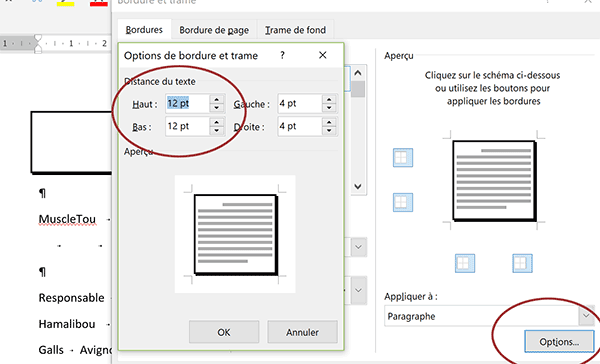The width and height of the screenshot is (600, 364).
Task: Click the Galls text in document
Action: tap(51, 350)
